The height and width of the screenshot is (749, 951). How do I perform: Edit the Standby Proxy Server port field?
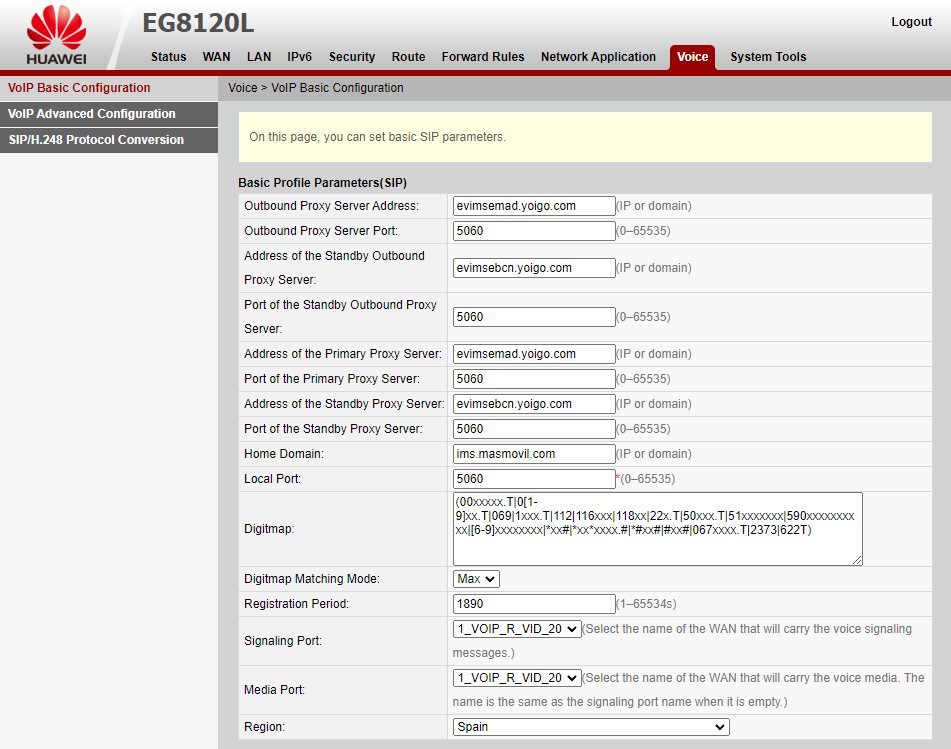tap(534, 429)
